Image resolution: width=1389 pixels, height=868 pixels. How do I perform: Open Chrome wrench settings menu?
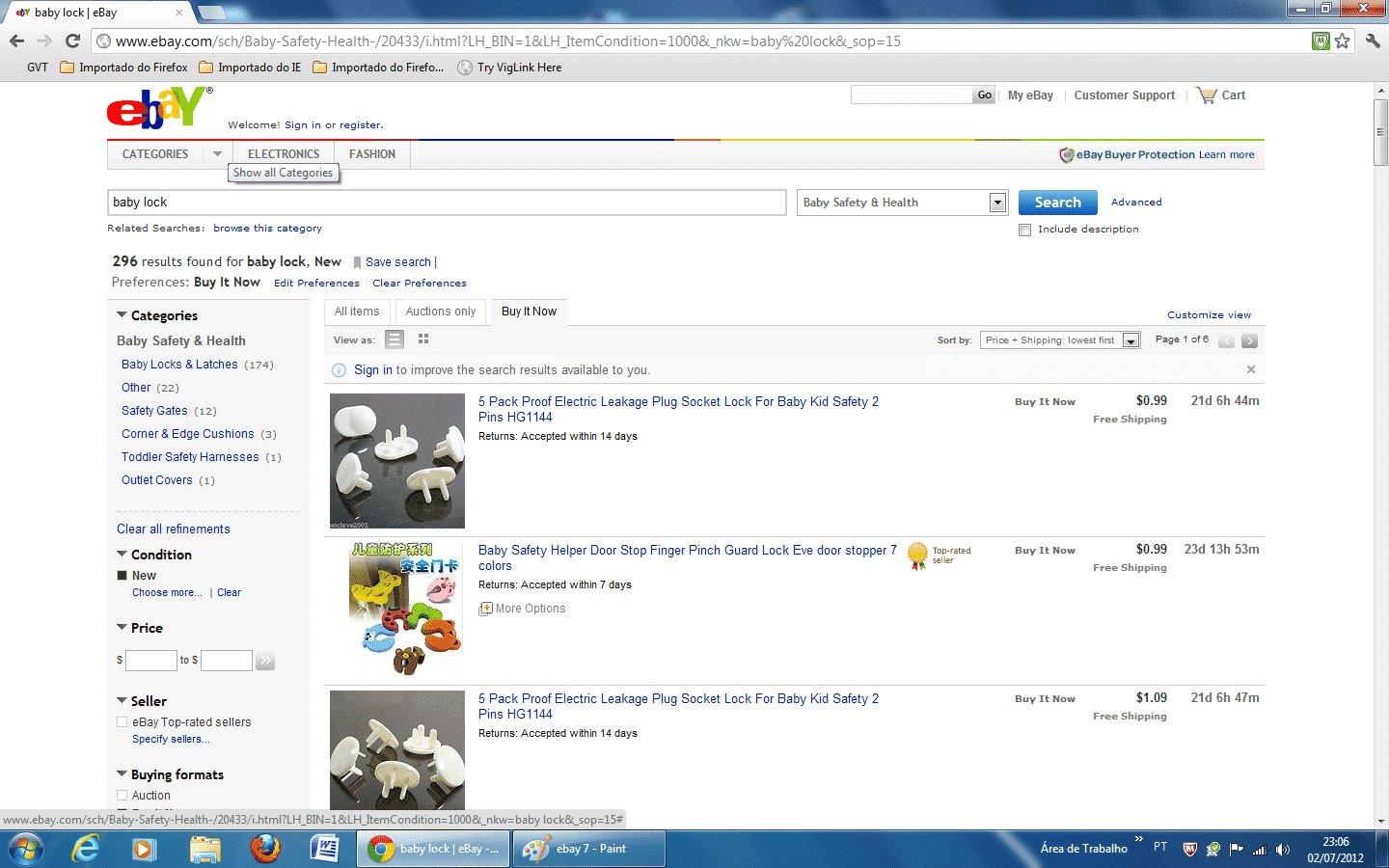(1373, 41)
